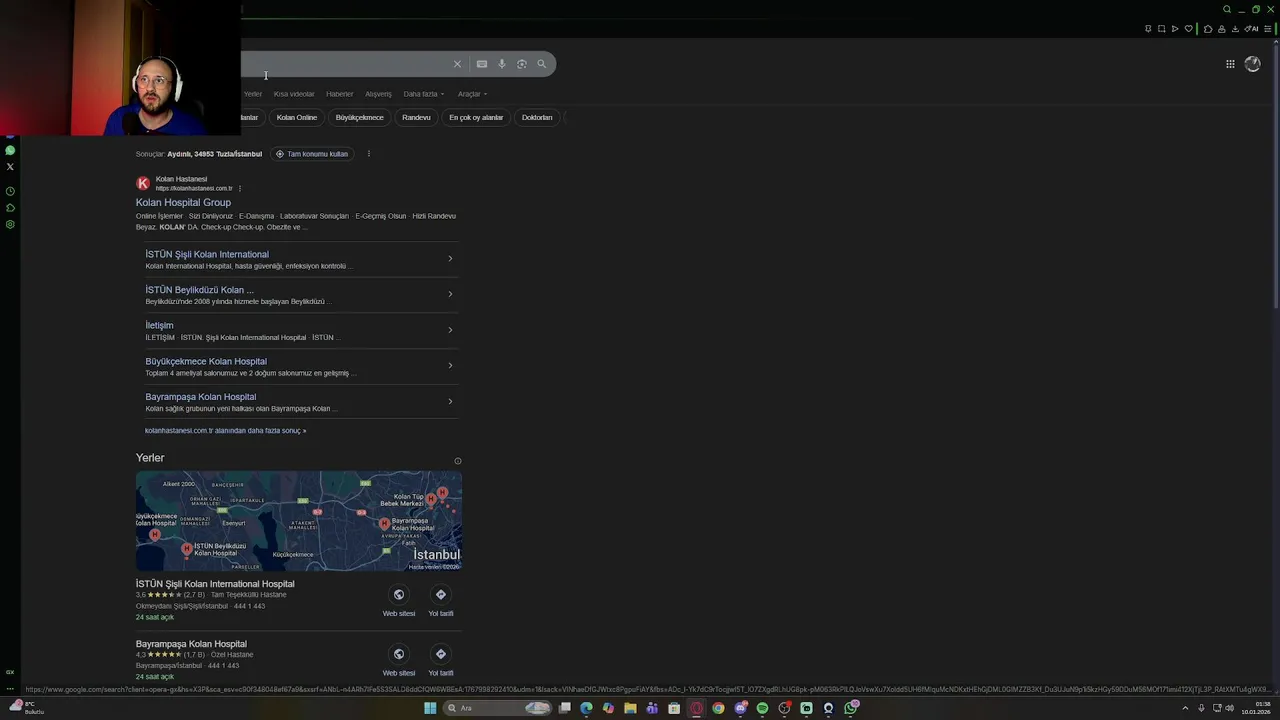Select the En çok oy alanlar chip

476,117
